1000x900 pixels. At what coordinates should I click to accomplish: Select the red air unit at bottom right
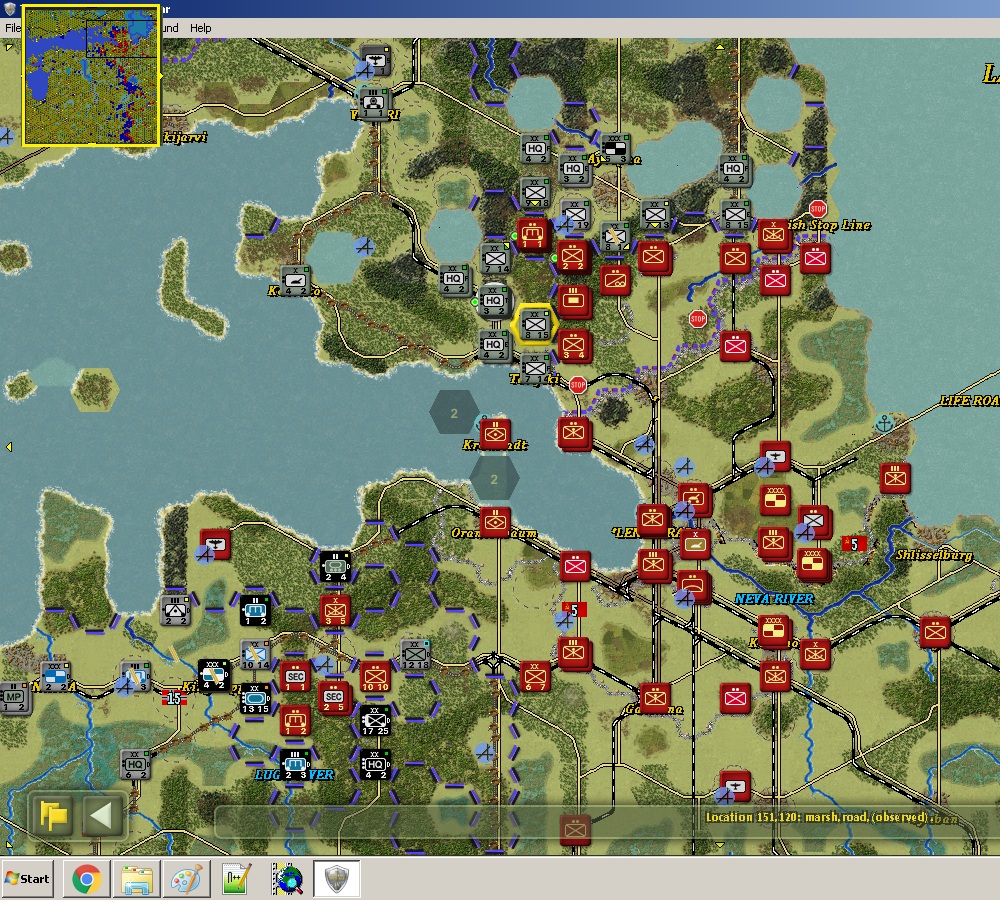coord(735,786)
